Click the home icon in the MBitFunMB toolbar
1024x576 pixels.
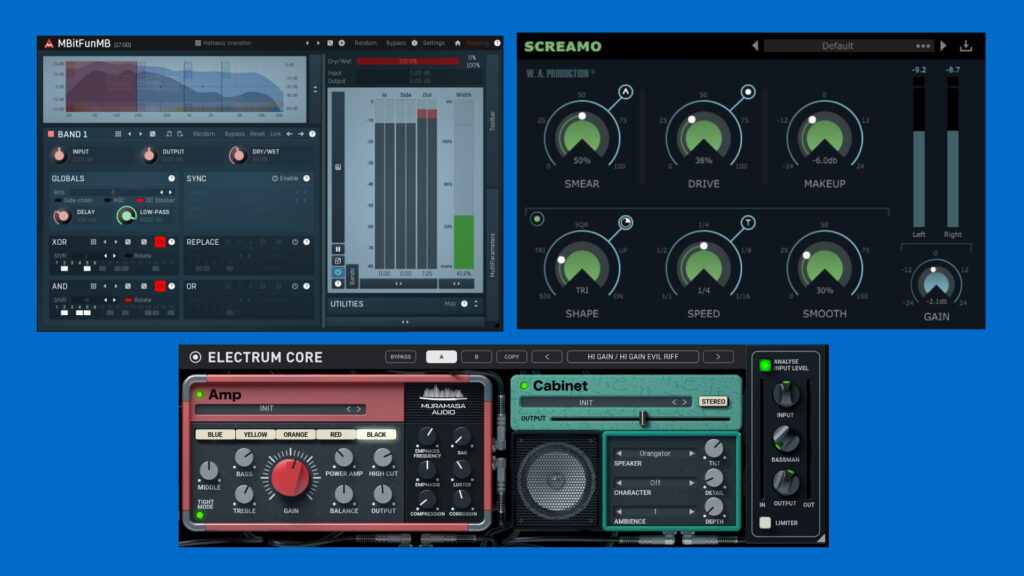[x=458, y=43]
